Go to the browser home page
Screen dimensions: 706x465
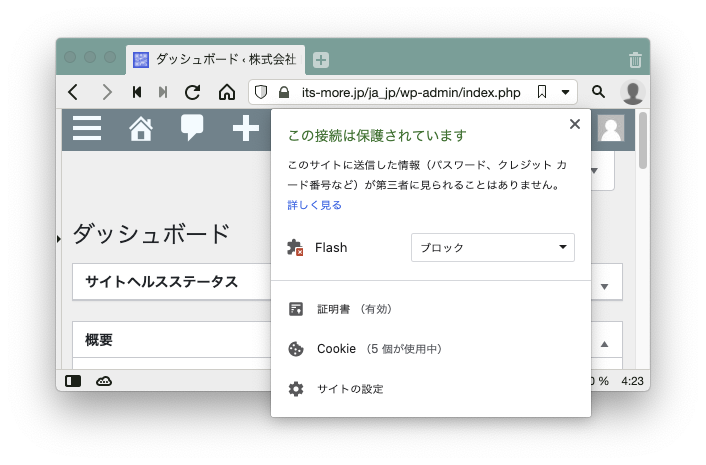pyautogui.click(x=227, y=92)
